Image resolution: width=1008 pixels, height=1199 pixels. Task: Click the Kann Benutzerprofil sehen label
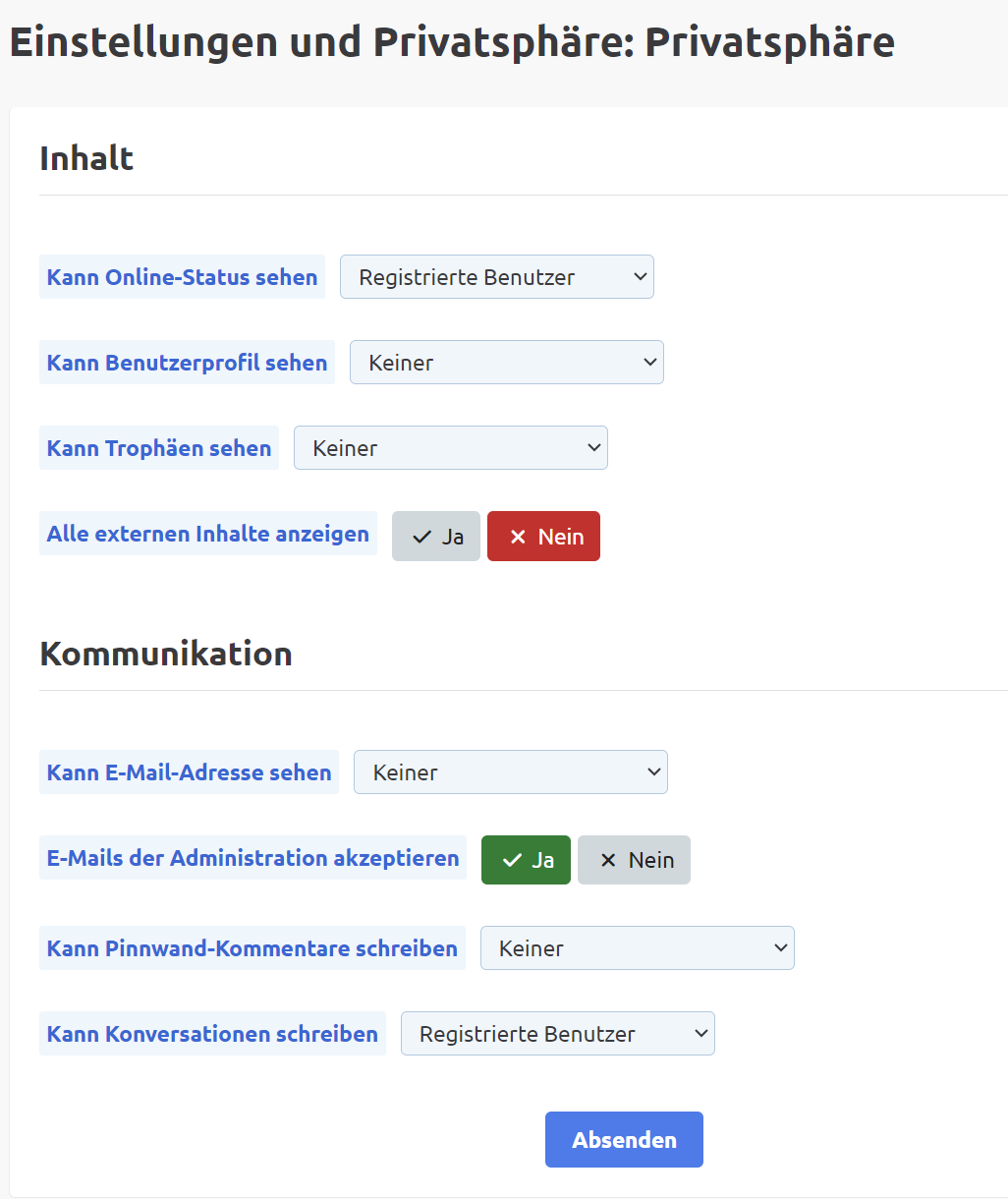point(187,363)
